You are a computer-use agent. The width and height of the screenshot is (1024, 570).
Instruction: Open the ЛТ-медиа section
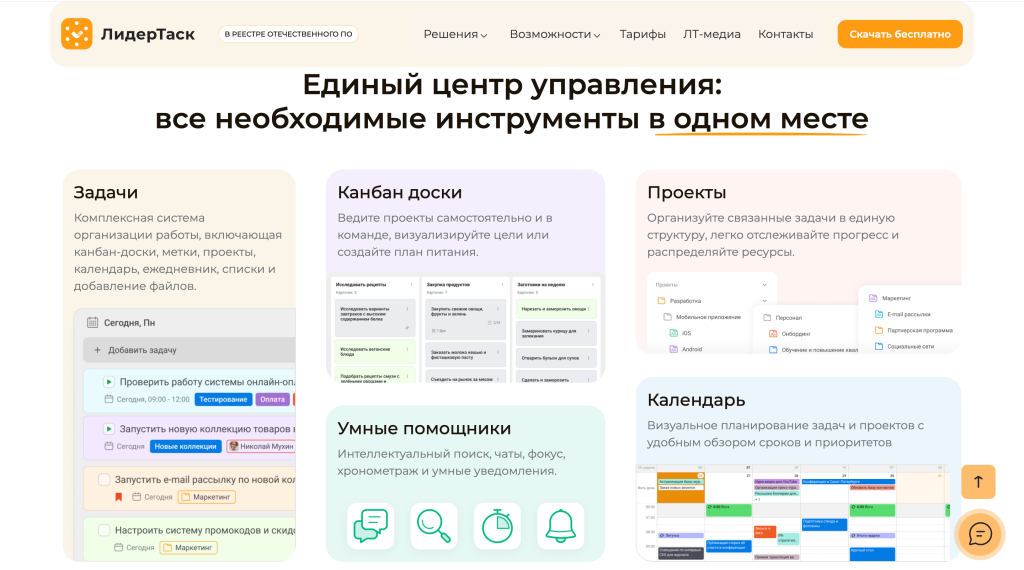(712, 34)
